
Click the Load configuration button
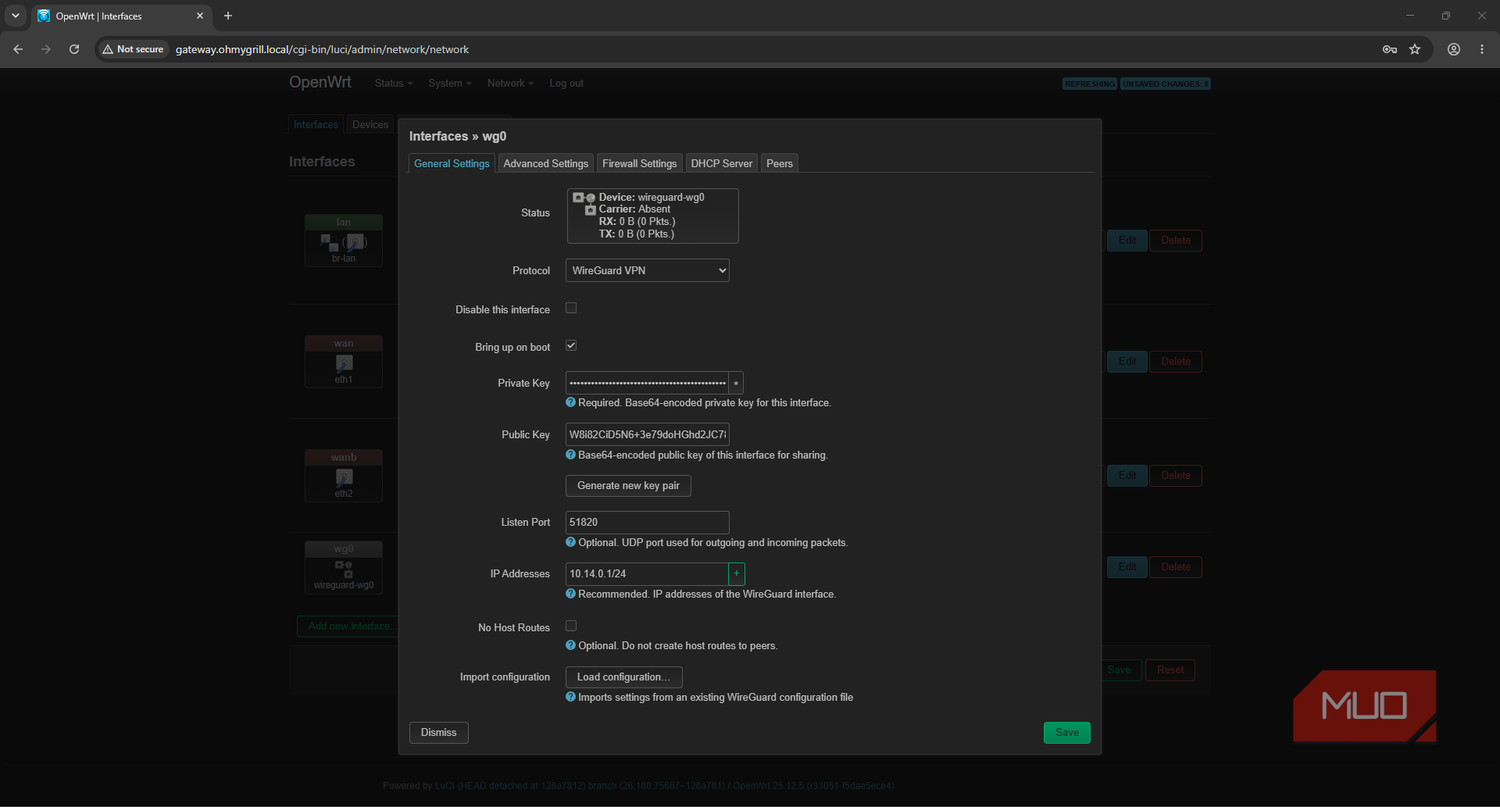pyautogui.click(x=624, y=677)
